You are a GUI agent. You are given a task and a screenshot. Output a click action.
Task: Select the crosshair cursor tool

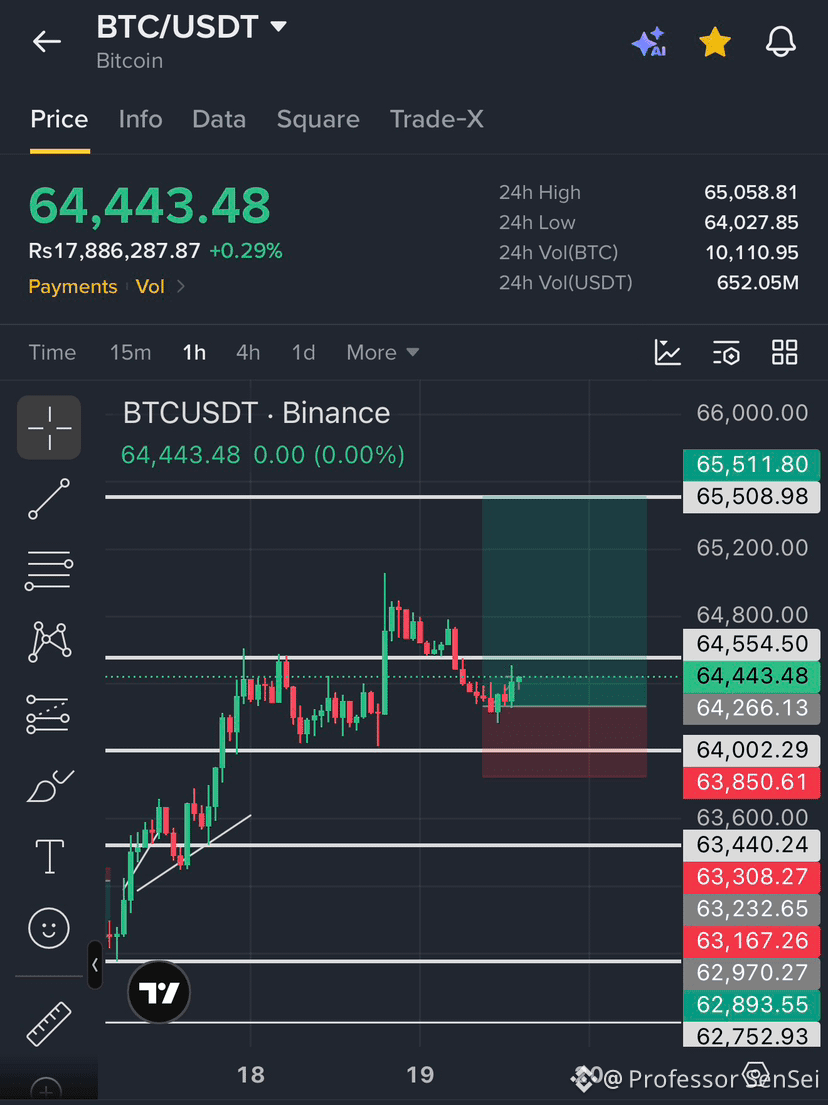49,428
